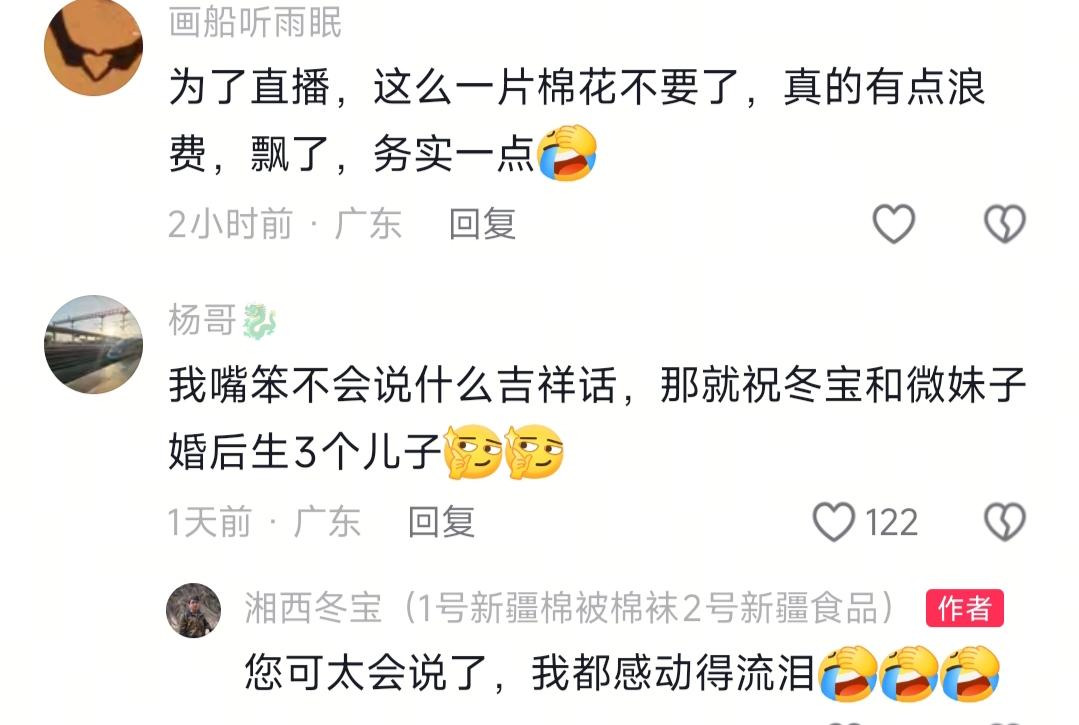Like 杨哥's comment with 122 likes
This screenshot has height=725, width=1079.
[834, 521]
